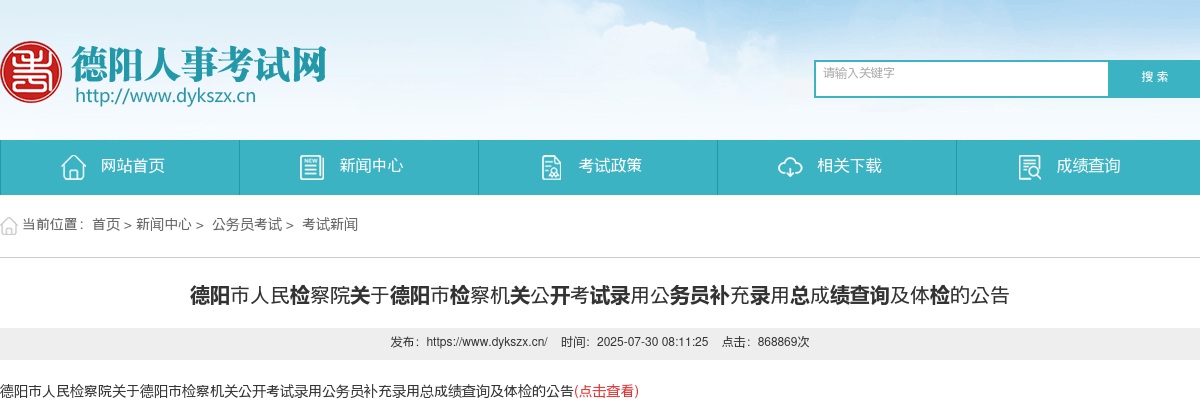Open the 相关下载 menu entry
1200x400 pixels.
click(x=837, y=167)
